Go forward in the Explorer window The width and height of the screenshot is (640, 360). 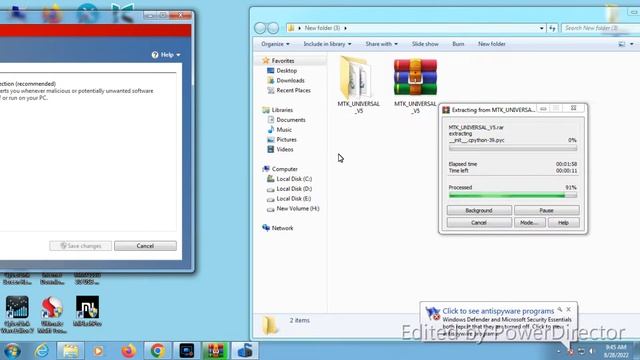point(273,28)
